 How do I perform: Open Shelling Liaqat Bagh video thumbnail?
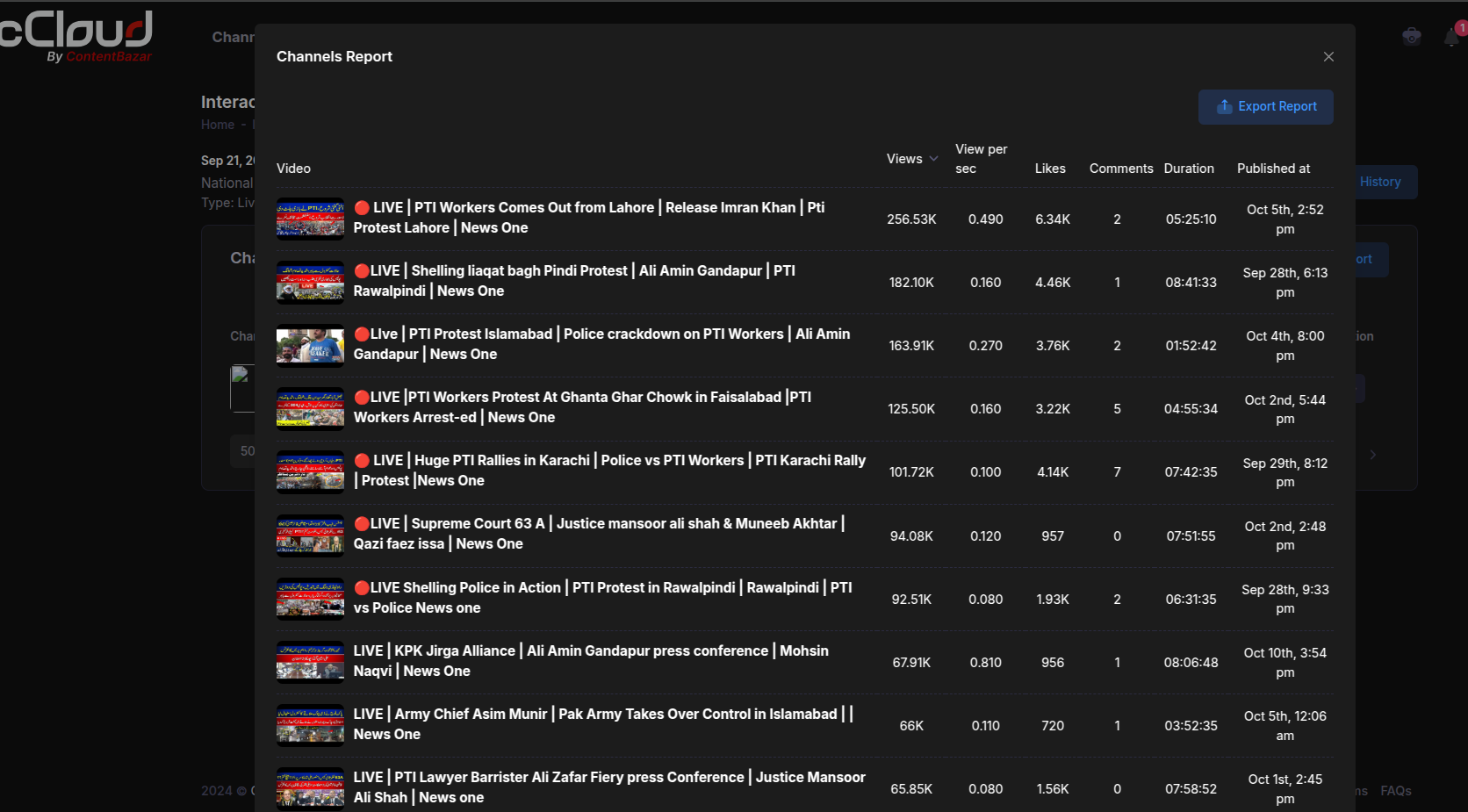310,282
